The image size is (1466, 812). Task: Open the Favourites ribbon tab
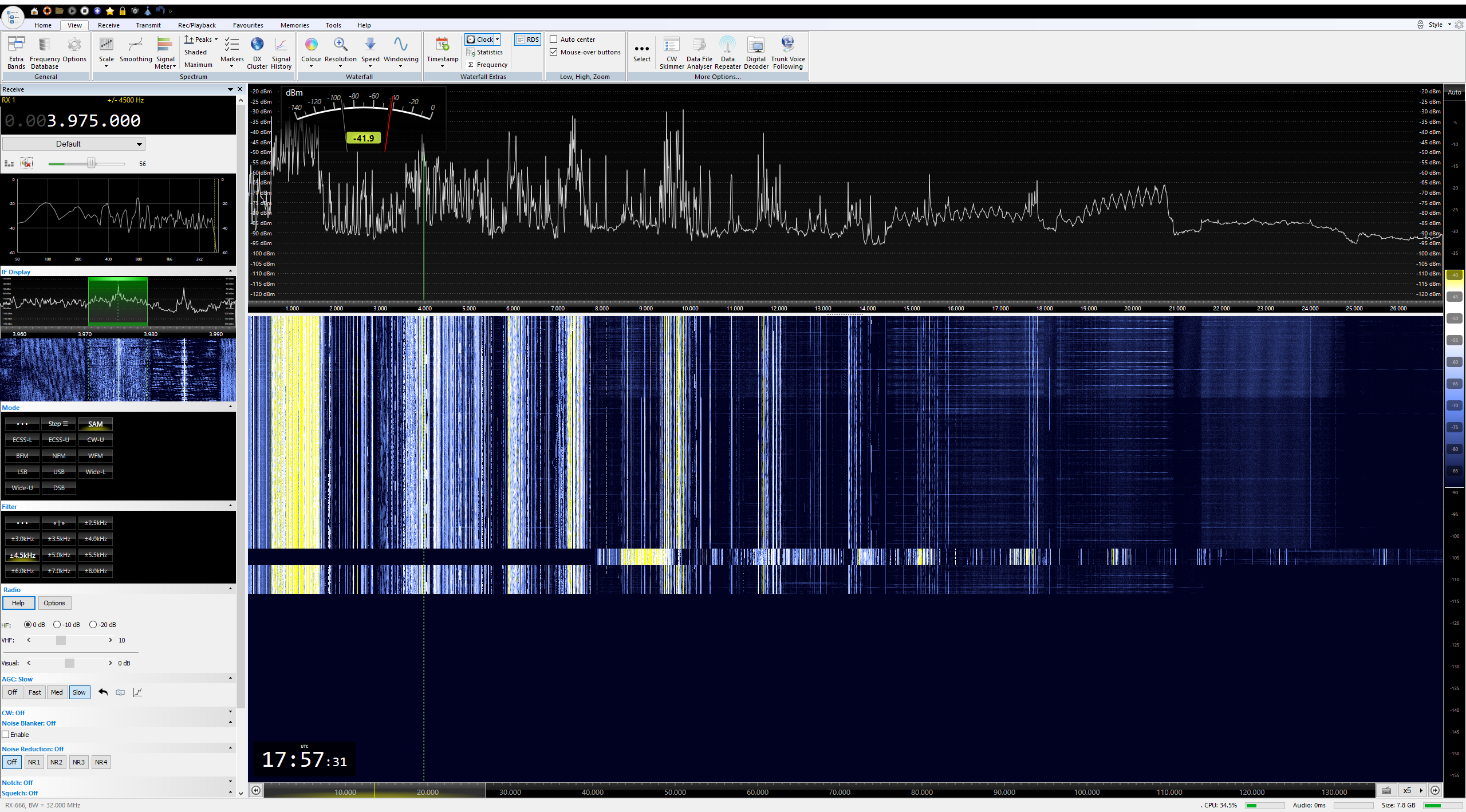(x=248, y=25)
